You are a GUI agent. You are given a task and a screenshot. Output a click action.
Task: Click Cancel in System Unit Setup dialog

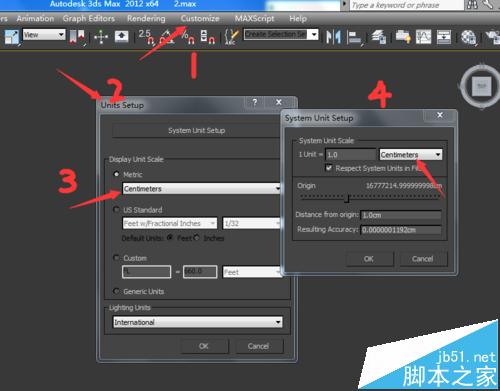click(x=423, y=259)
